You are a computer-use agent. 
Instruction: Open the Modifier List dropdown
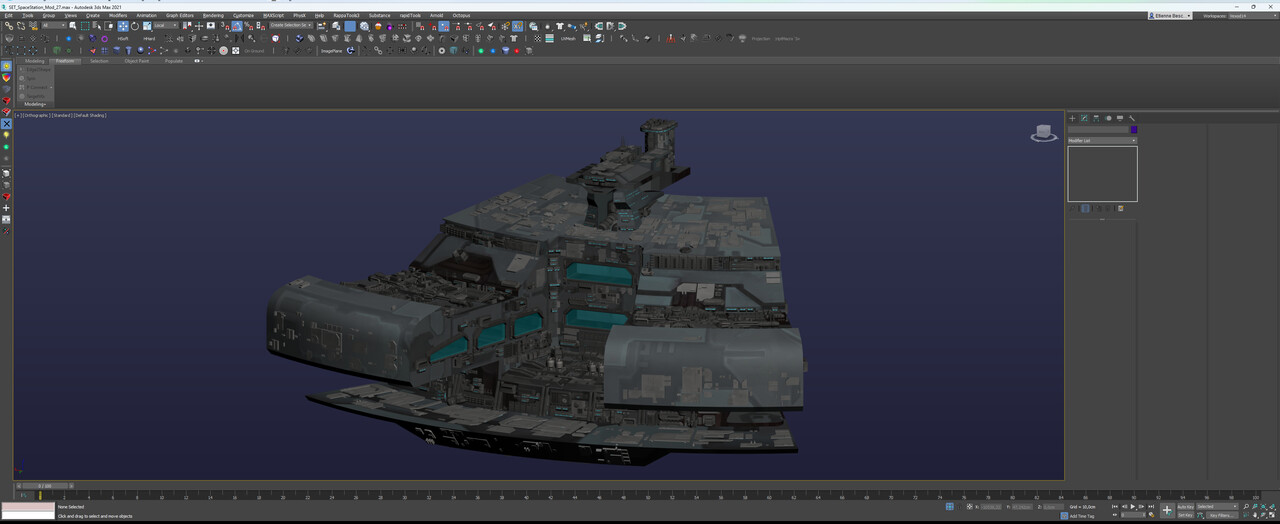point(1102,140)
